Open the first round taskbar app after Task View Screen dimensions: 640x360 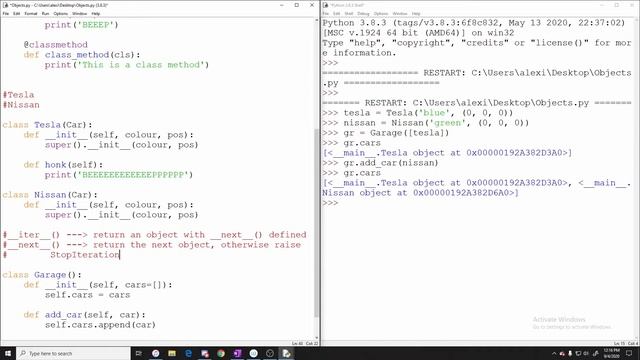pos(156,353)
